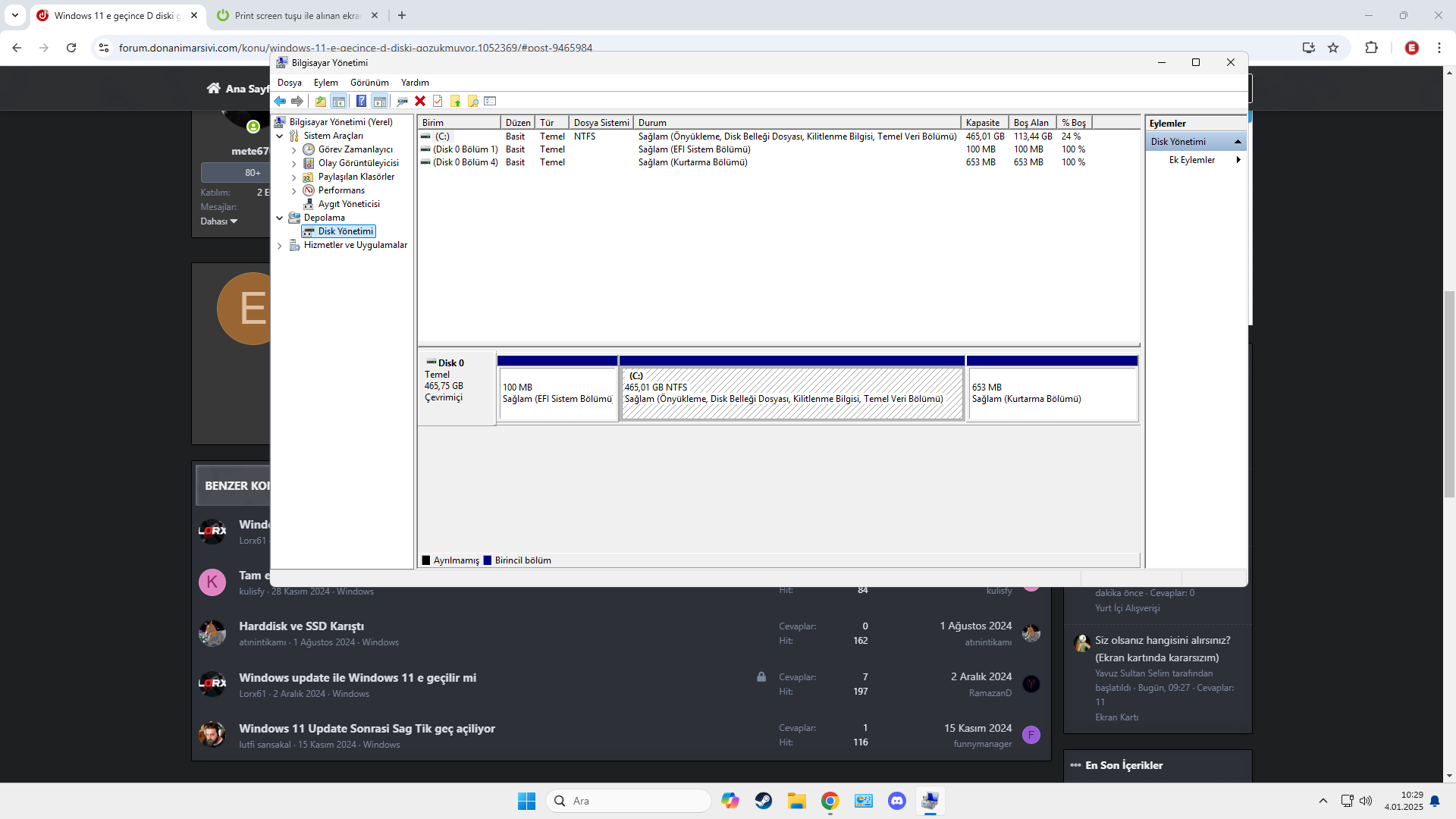Click the Ayrılmamış black legend swatch
This screenshot has width=1456, height=819.
click(426, 560)
